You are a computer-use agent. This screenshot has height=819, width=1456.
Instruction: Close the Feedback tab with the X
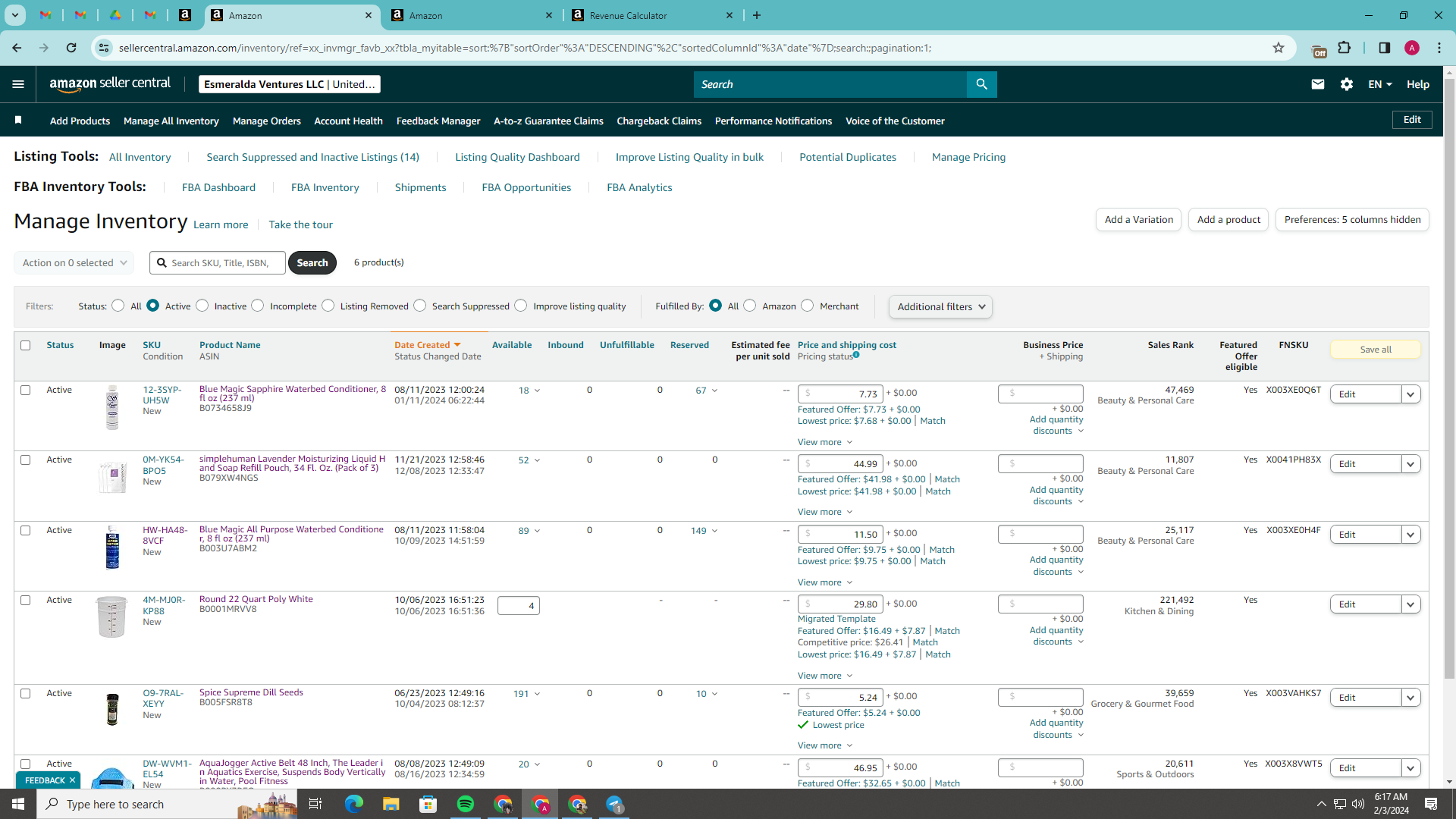72,780
